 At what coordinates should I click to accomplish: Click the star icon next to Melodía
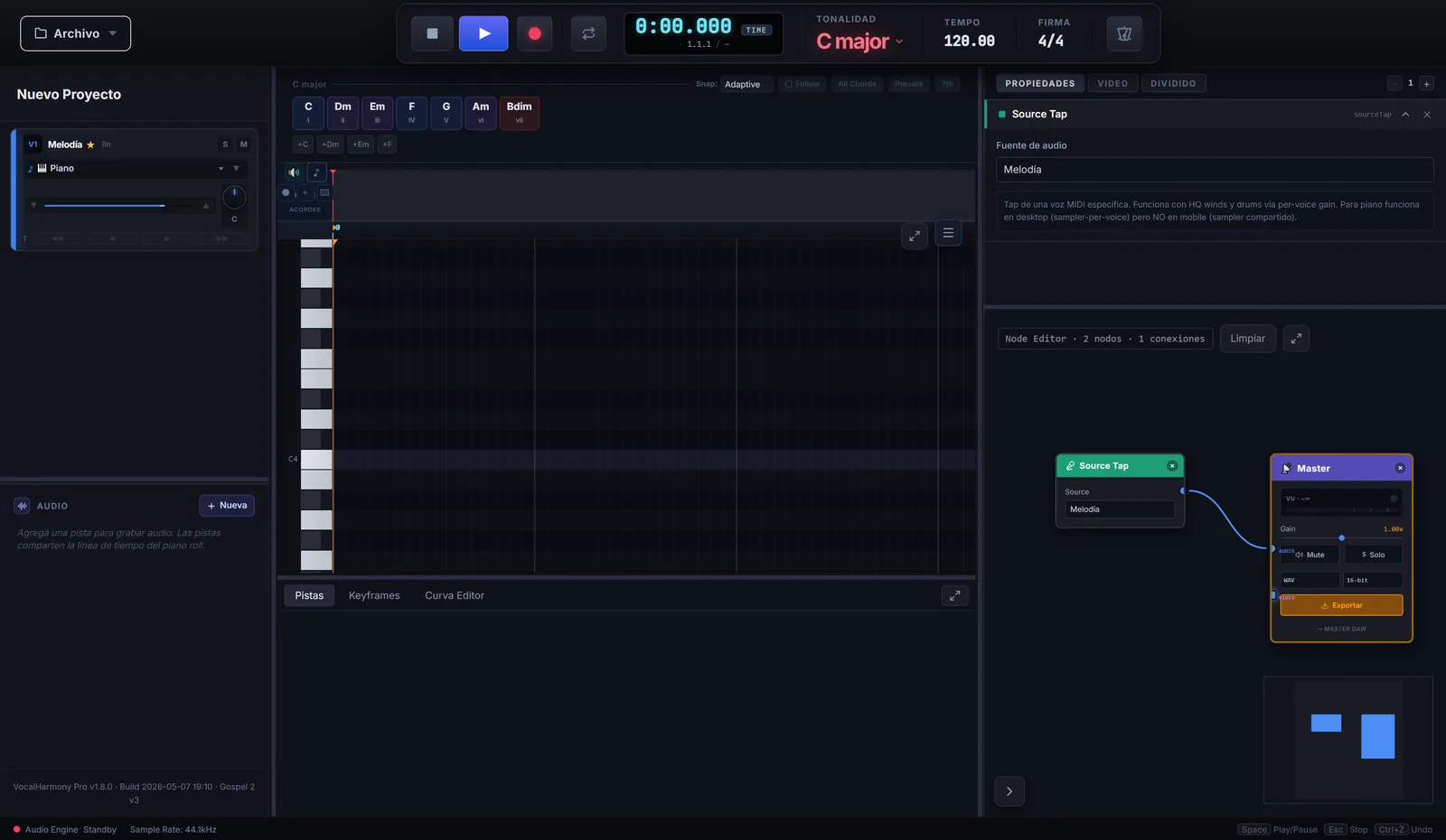90,145
